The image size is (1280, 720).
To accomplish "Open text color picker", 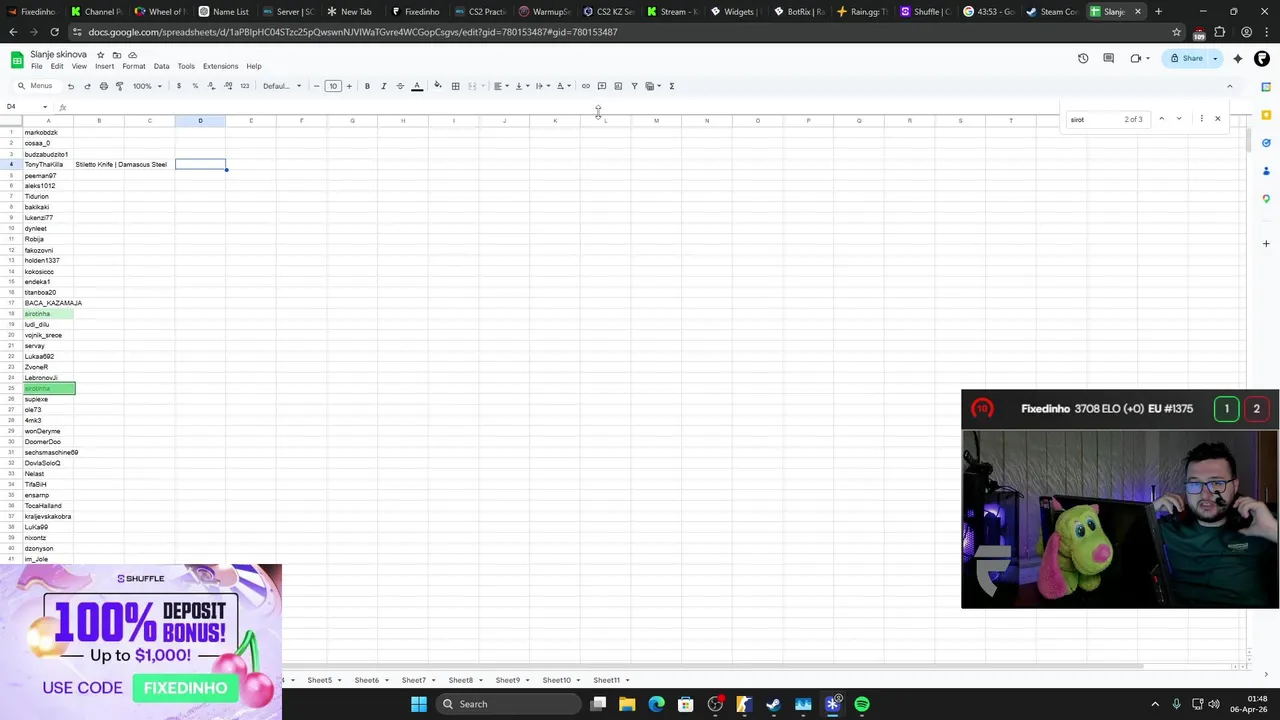I will point(417,86).
